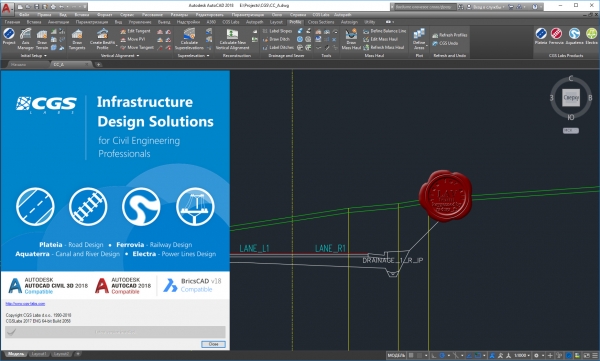Switch to the Cross Sections ribbon tab
Screen dimensions: 600x361
321,22
